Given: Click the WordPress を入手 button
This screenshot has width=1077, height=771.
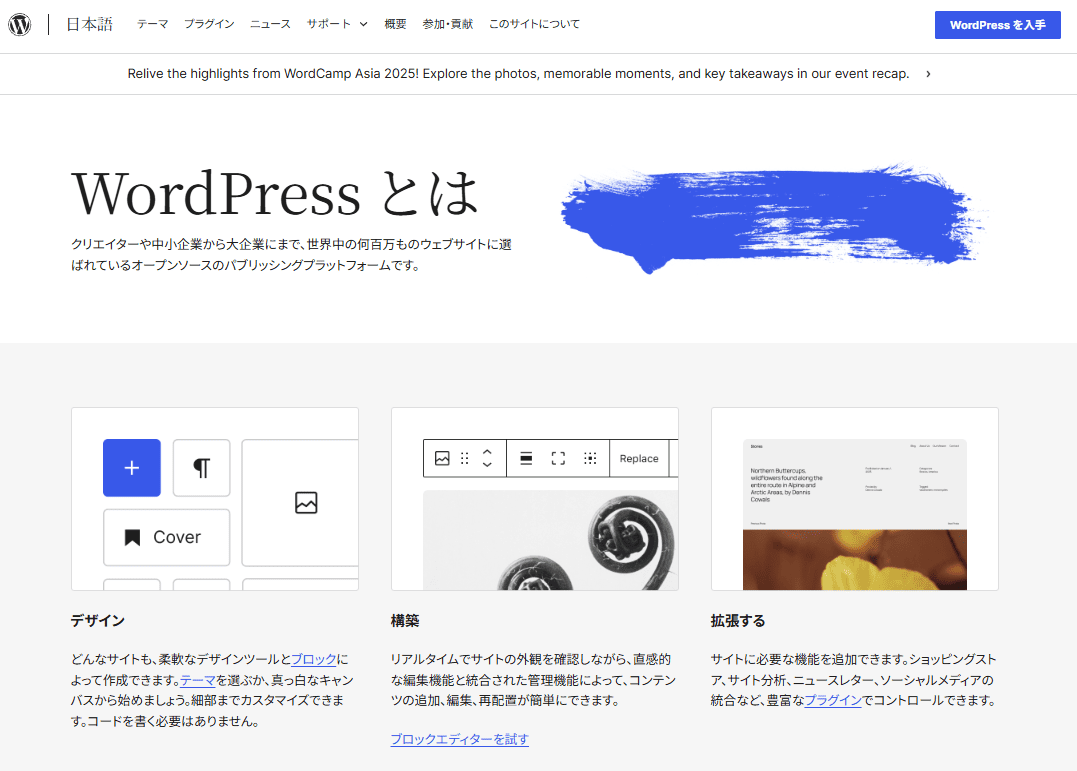Looking at the screenshot, I should [997, 25].
